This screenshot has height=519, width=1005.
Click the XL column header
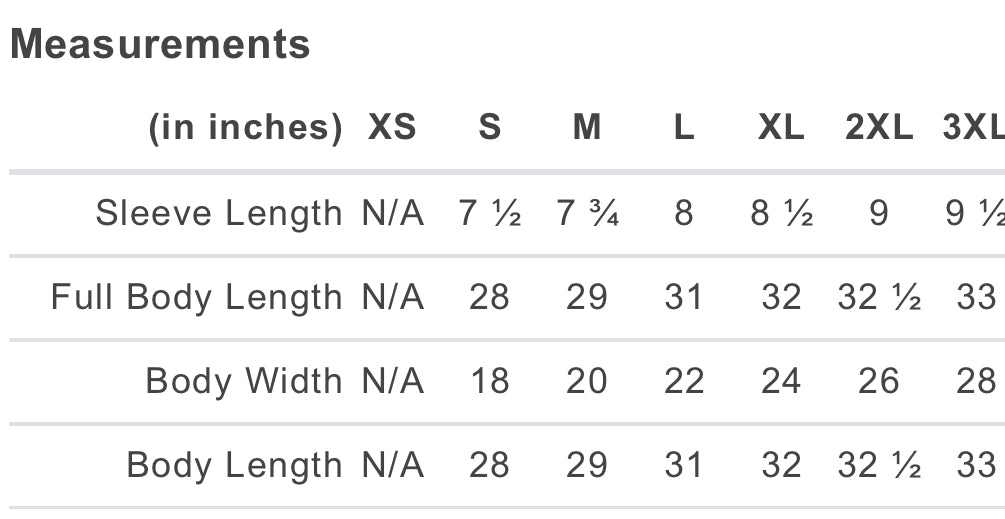(x=781, y=128)
